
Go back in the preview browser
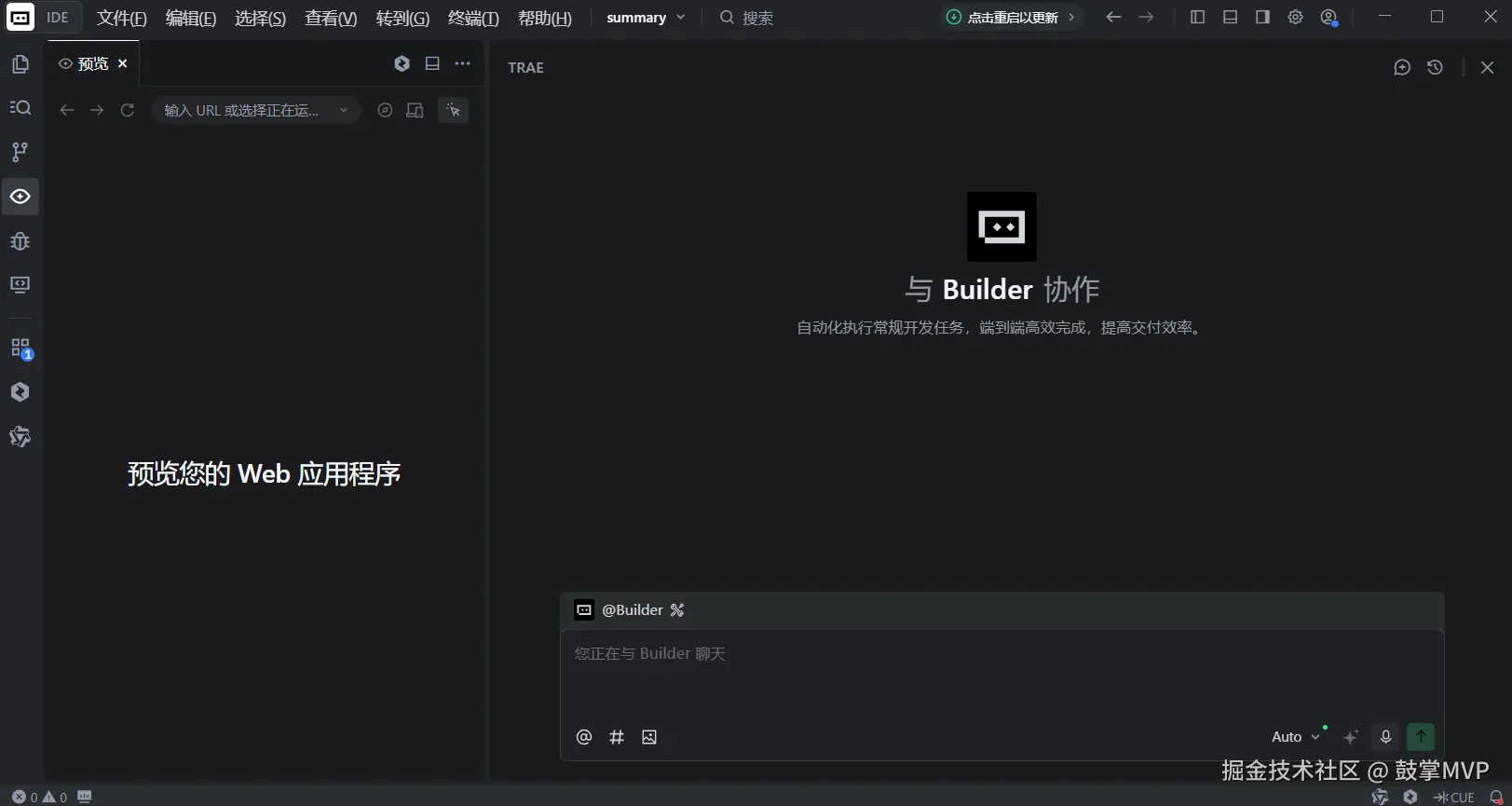pos(66,110)
